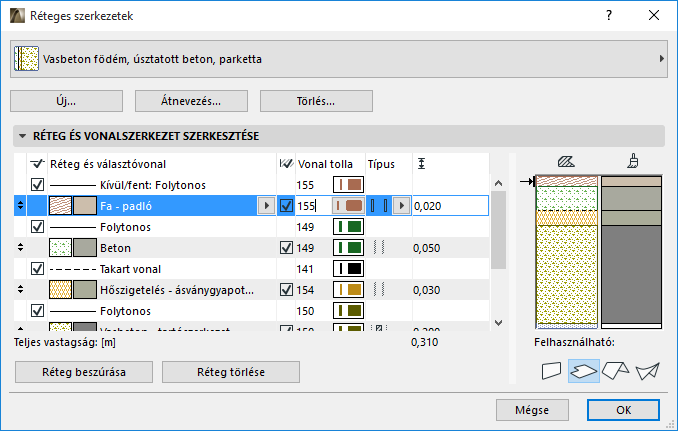
Task: Click black pen swatch of Takart vonal
Action: (x=348, y=268)
